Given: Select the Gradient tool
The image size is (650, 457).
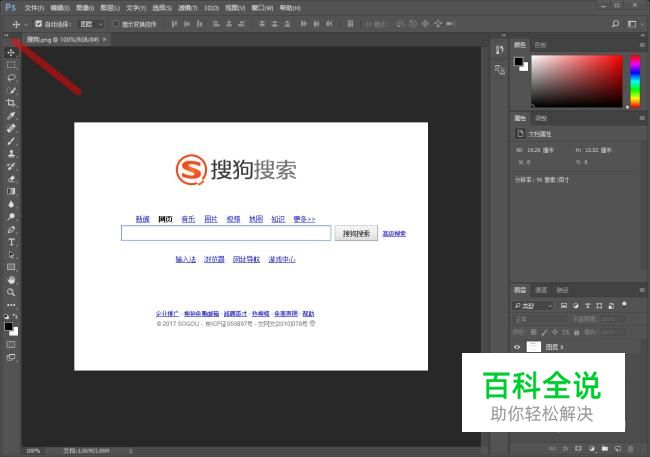Looking at the screenshot, I should tap(11, 191).
